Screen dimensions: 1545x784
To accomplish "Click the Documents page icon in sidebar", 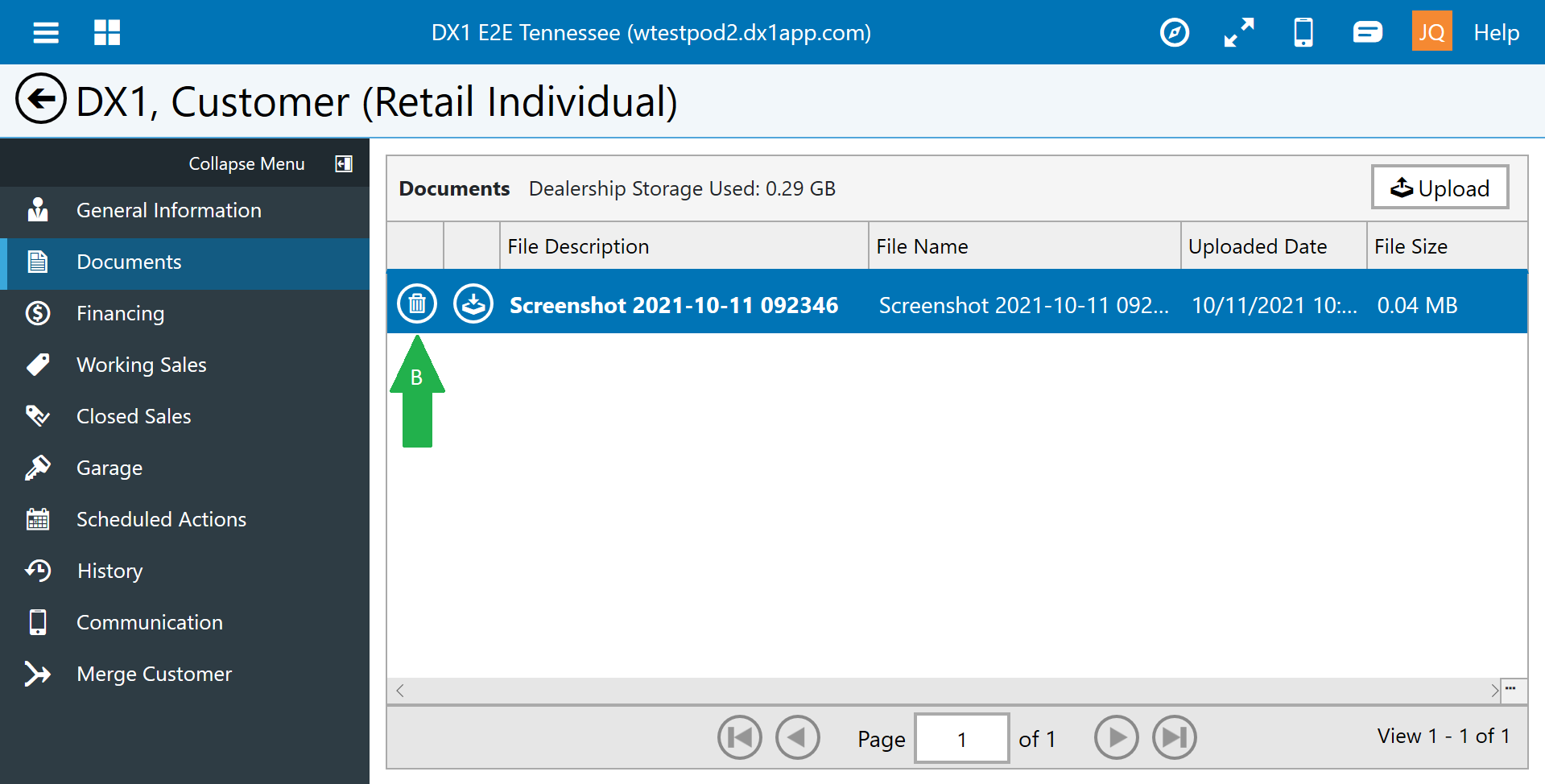I will 38,262.
